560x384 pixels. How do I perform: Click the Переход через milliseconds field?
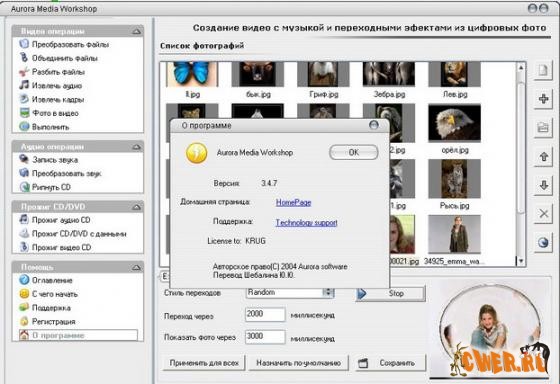(265, 315)
